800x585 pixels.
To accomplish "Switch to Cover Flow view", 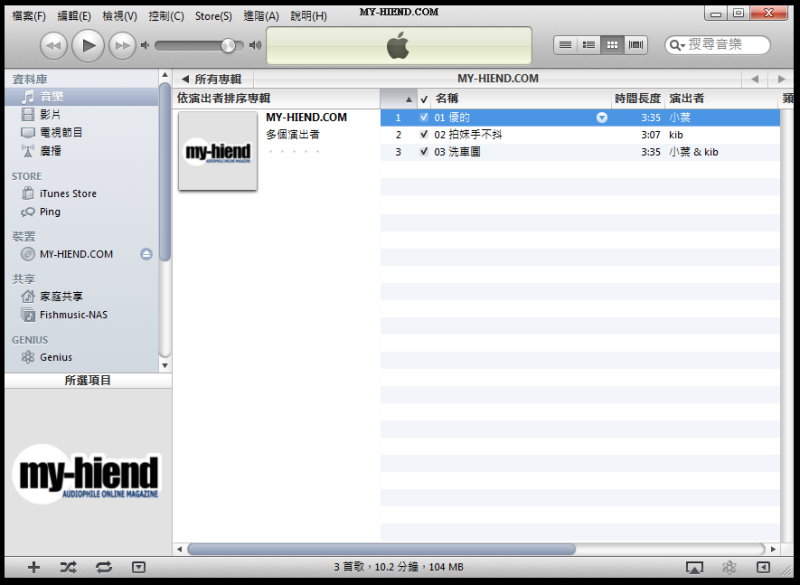I will tap(636, 45).
